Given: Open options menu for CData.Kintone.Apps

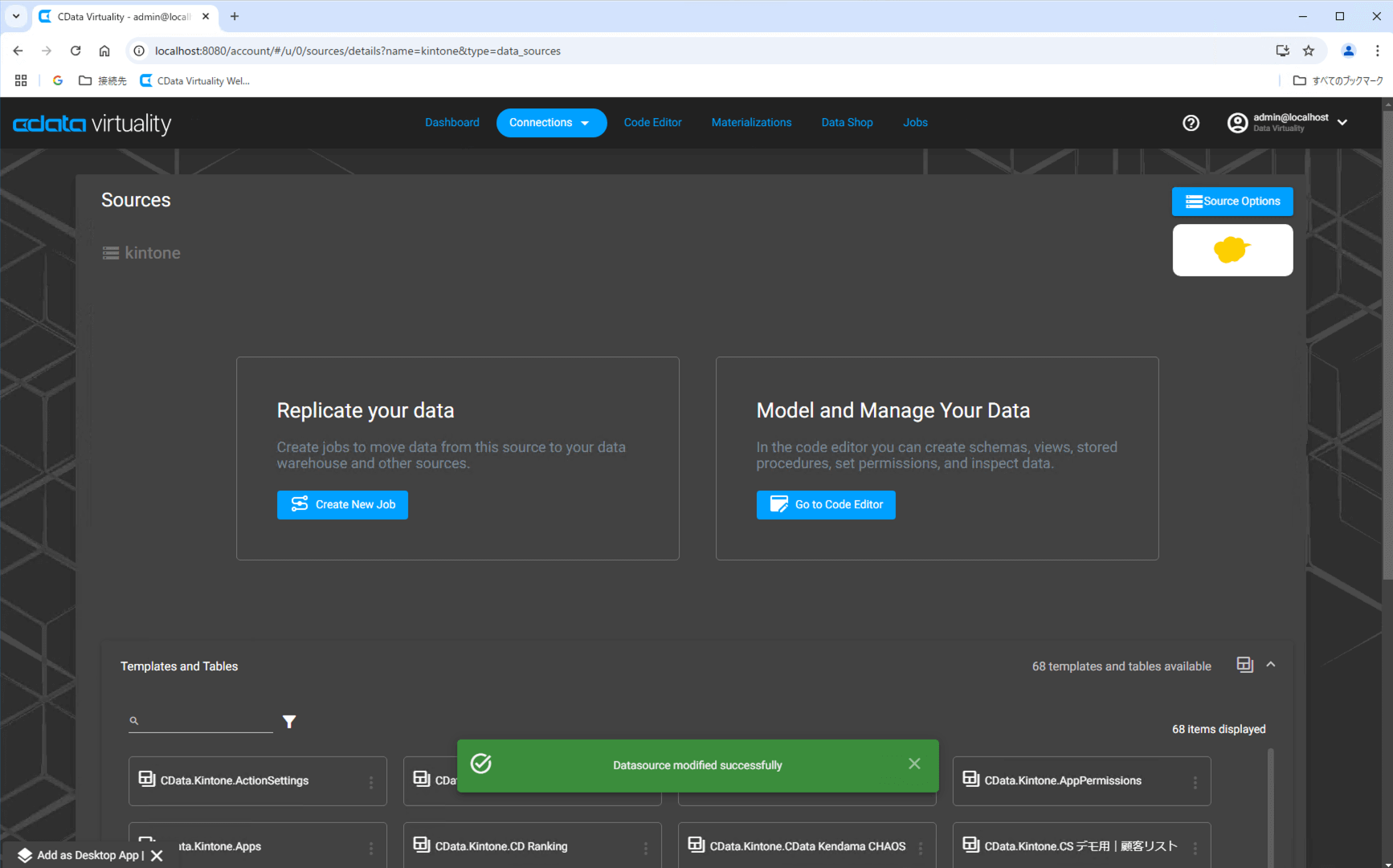Looking at the screenshot, I should 371,848.
